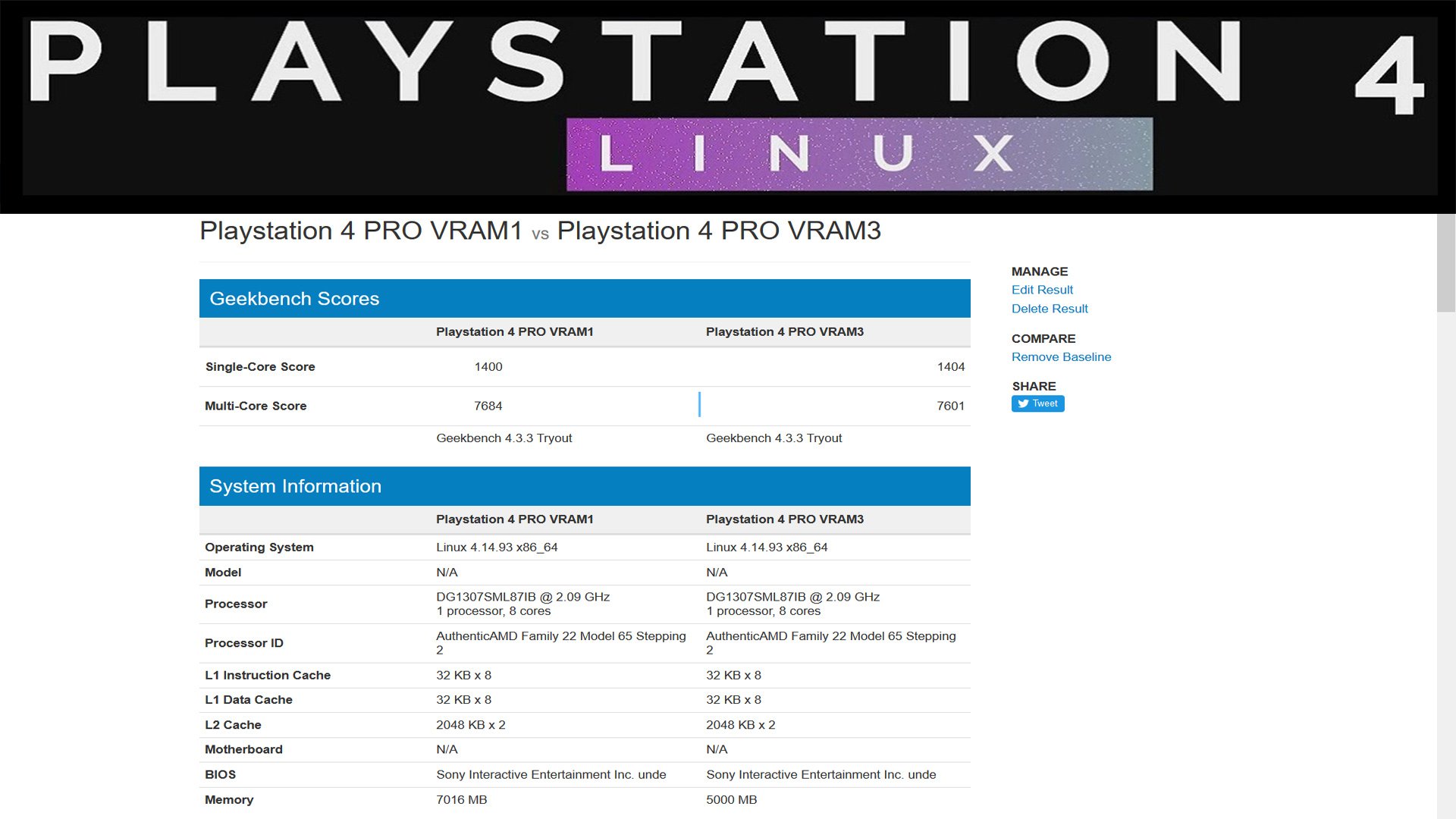Click the MANAGE sidebar heading
The image size is (1456, 819).
(1040, 271)
